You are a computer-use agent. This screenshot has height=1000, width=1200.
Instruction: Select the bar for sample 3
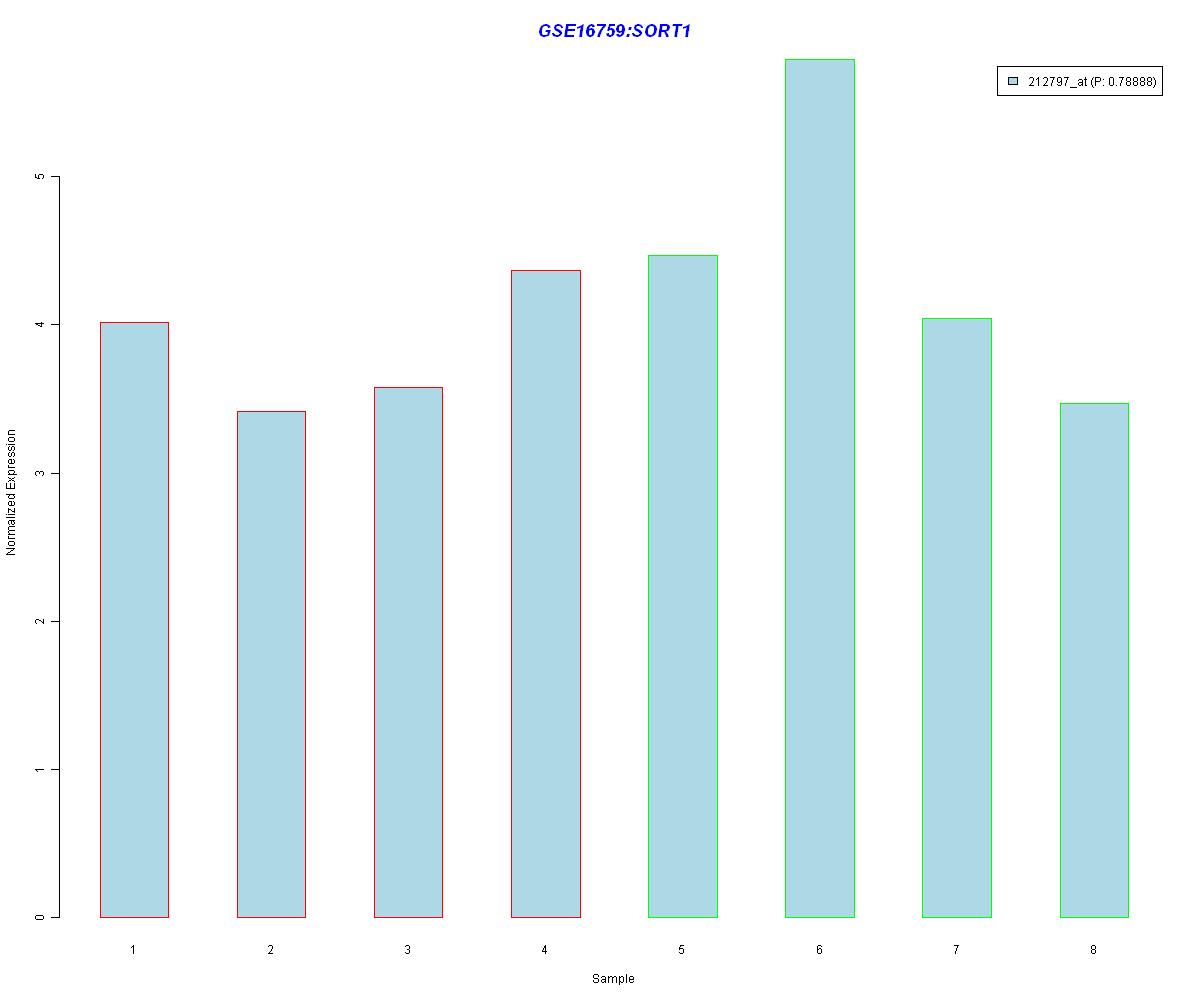(408, 652)
